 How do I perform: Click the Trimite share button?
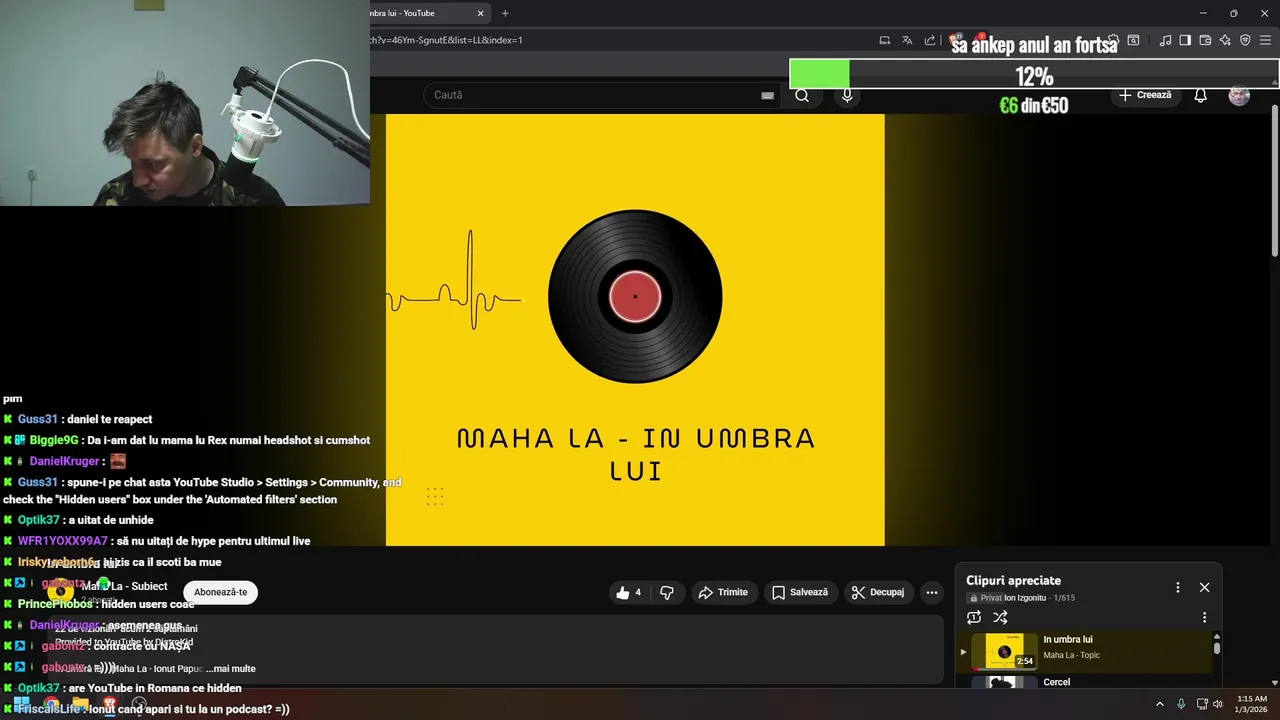pos(723,592)
